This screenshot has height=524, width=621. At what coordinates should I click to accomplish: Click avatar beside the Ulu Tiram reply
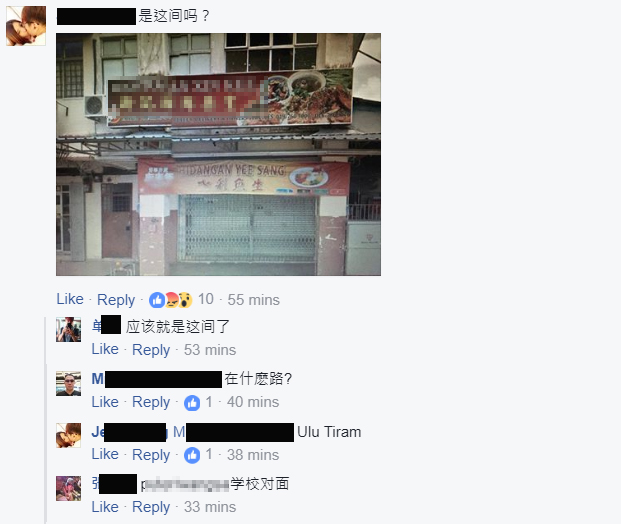69,435
